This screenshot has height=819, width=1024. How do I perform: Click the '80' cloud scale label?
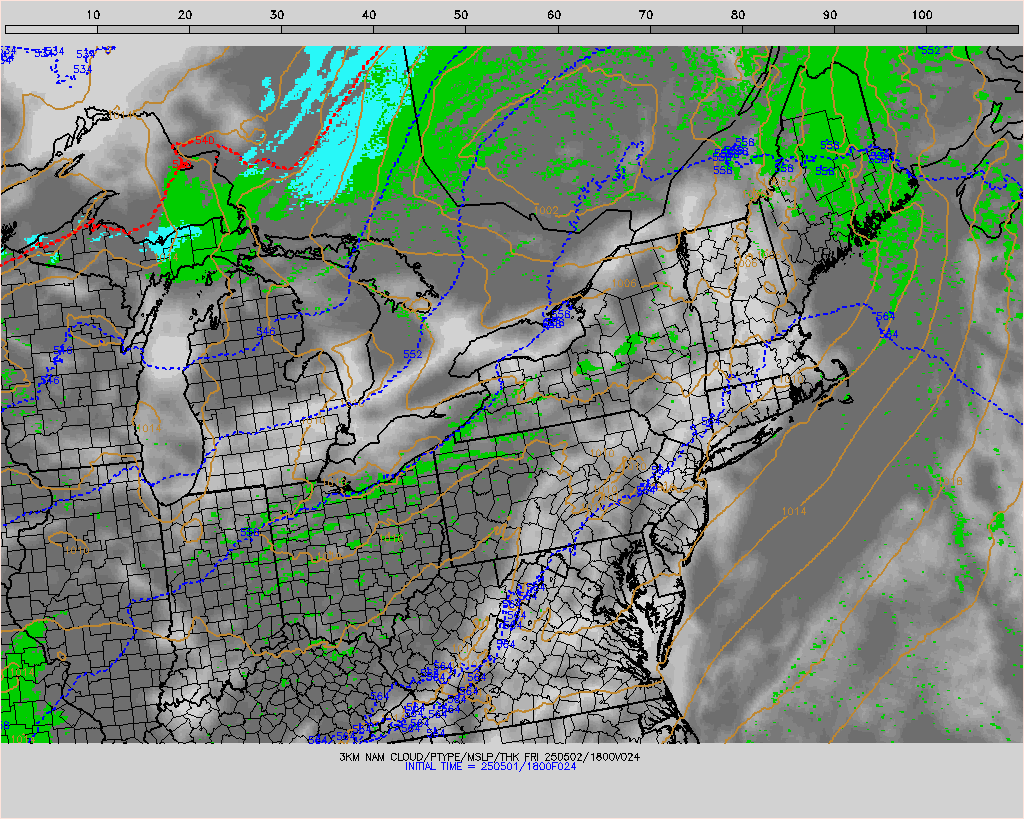coord(737,14)
